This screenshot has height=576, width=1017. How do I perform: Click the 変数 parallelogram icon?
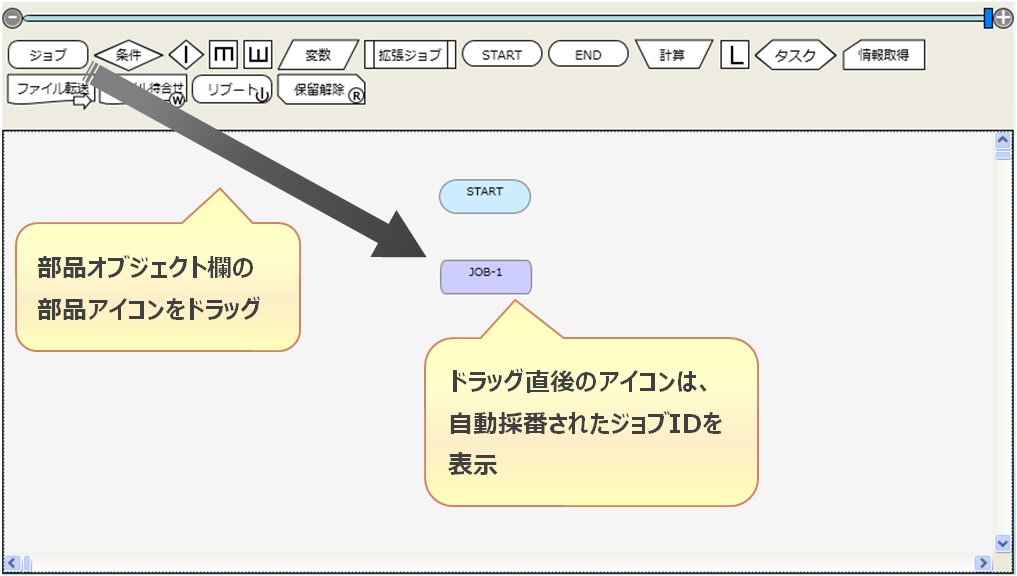[x=318, y=55]
